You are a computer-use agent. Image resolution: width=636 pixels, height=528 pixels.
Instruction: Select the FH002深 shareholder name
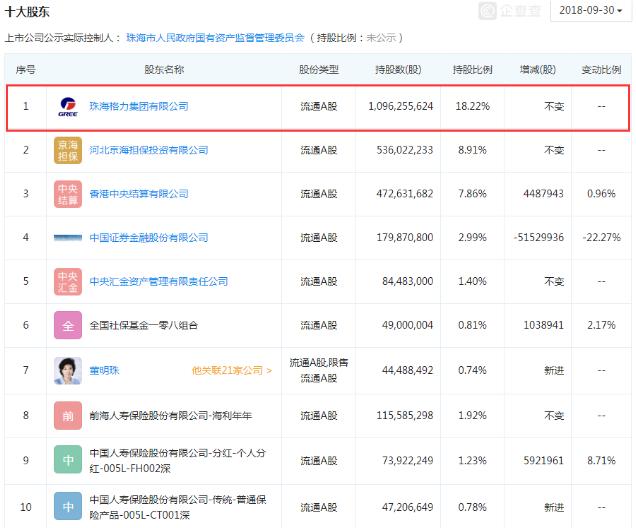pos(178,461)
